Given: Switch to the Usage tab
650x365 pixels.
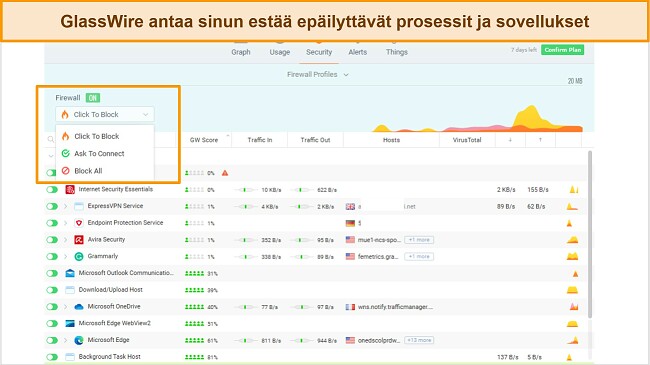Looking at the screenshot, I should click(x=280, y=52).
